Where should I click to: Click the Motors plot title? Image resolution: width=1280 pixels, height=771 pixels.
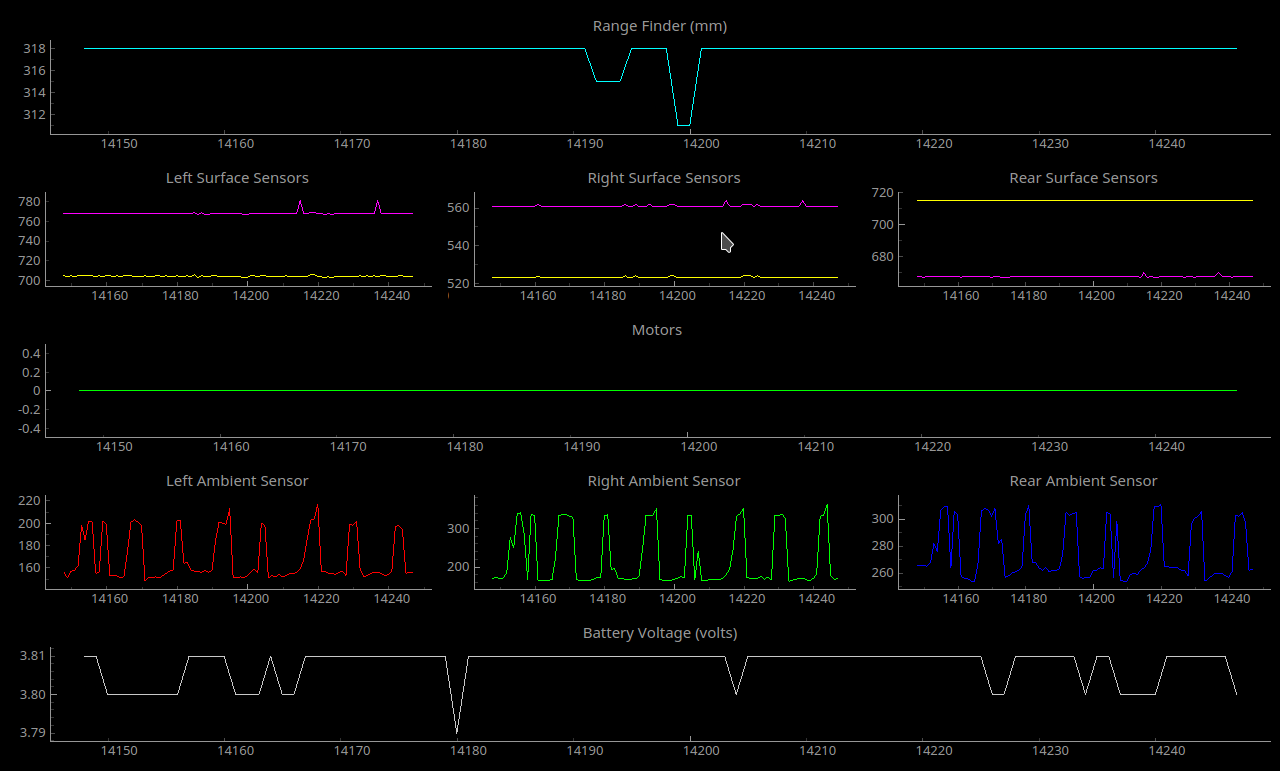tap(657, 330)
